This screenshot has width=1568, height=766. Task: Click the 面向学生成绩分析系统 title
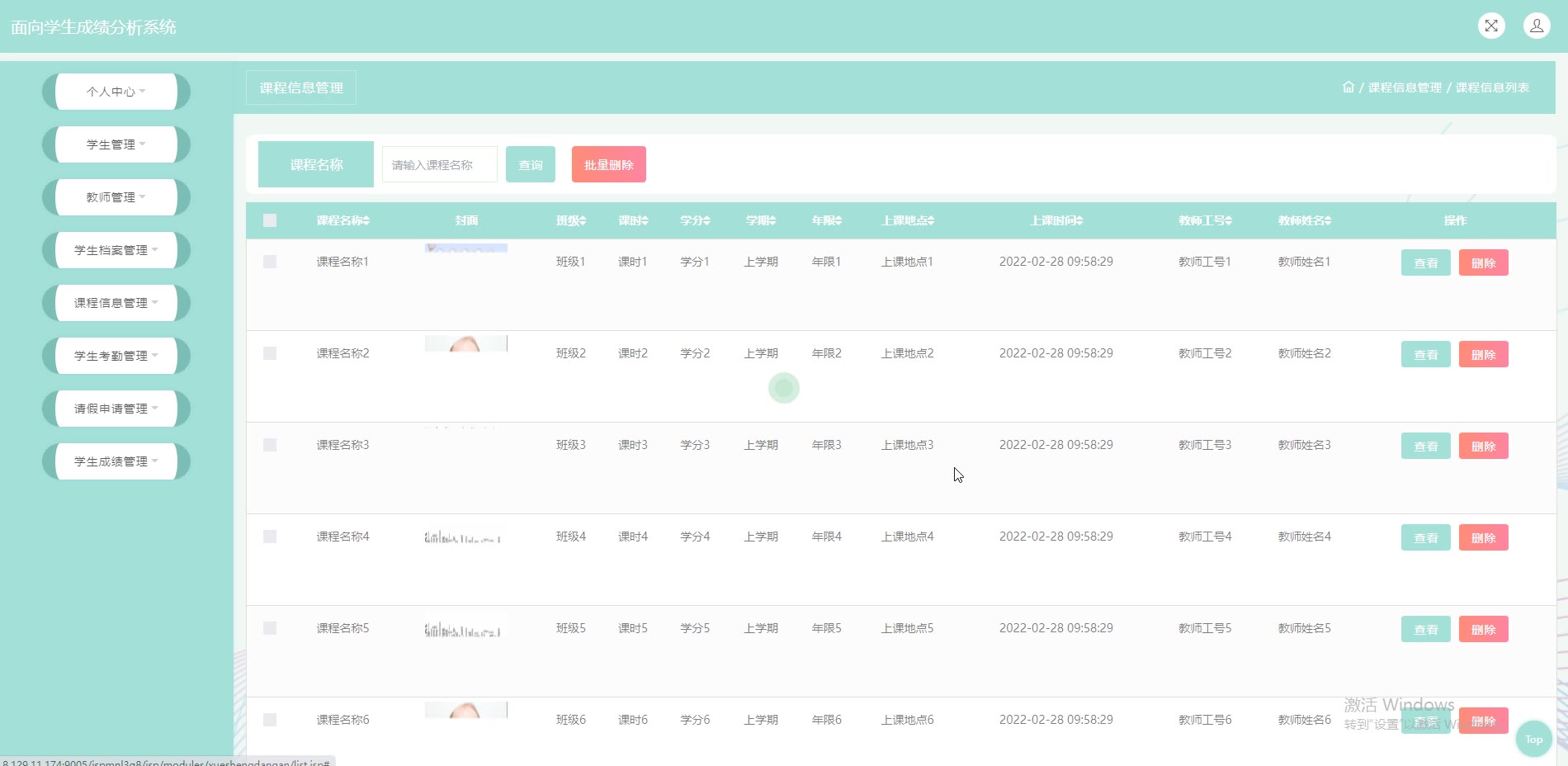click(x=93, y=27)
